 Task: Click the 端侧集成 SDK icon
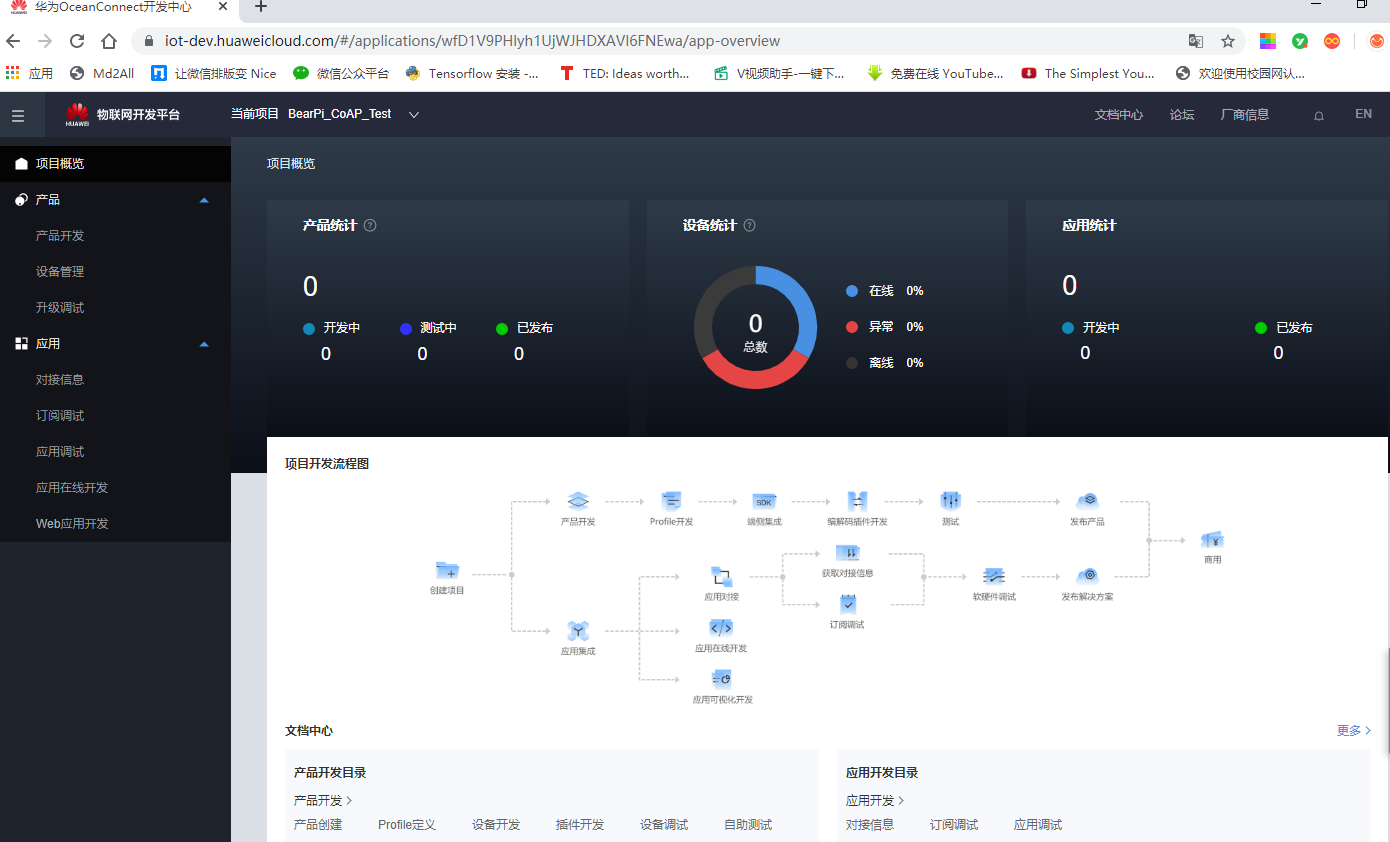pos(764,500)
